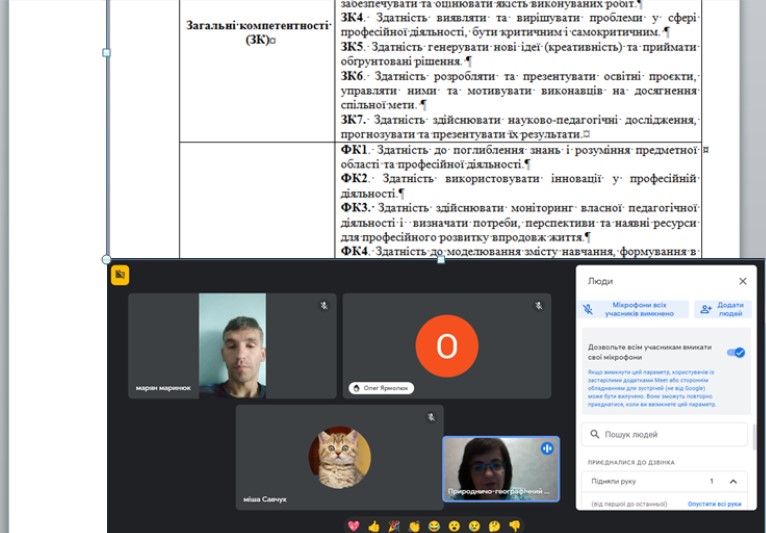Screen dimensions: 766x533
Task: Send the thumbs up reaction
Action: pyautogui.click(x=374, y=526)
